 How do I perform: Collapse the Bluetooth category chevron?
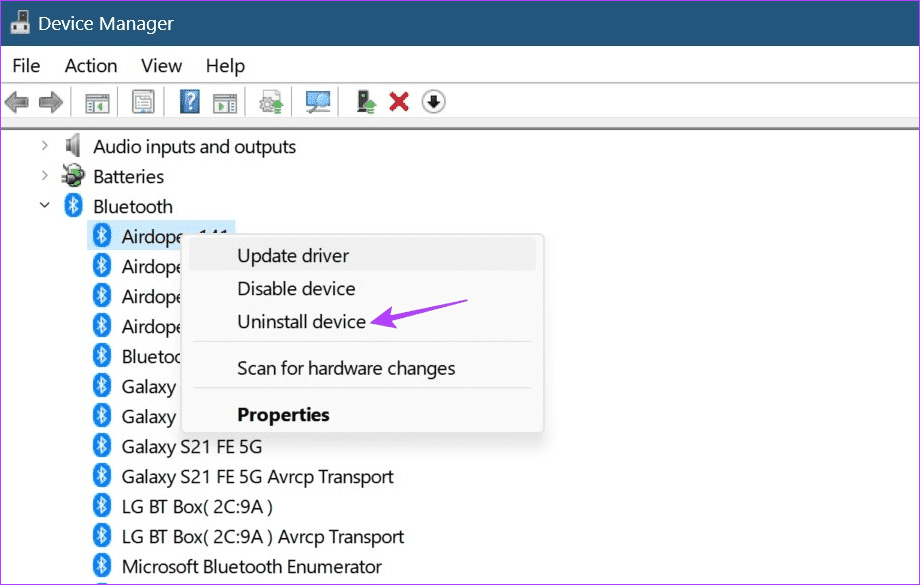pos(45,205)
